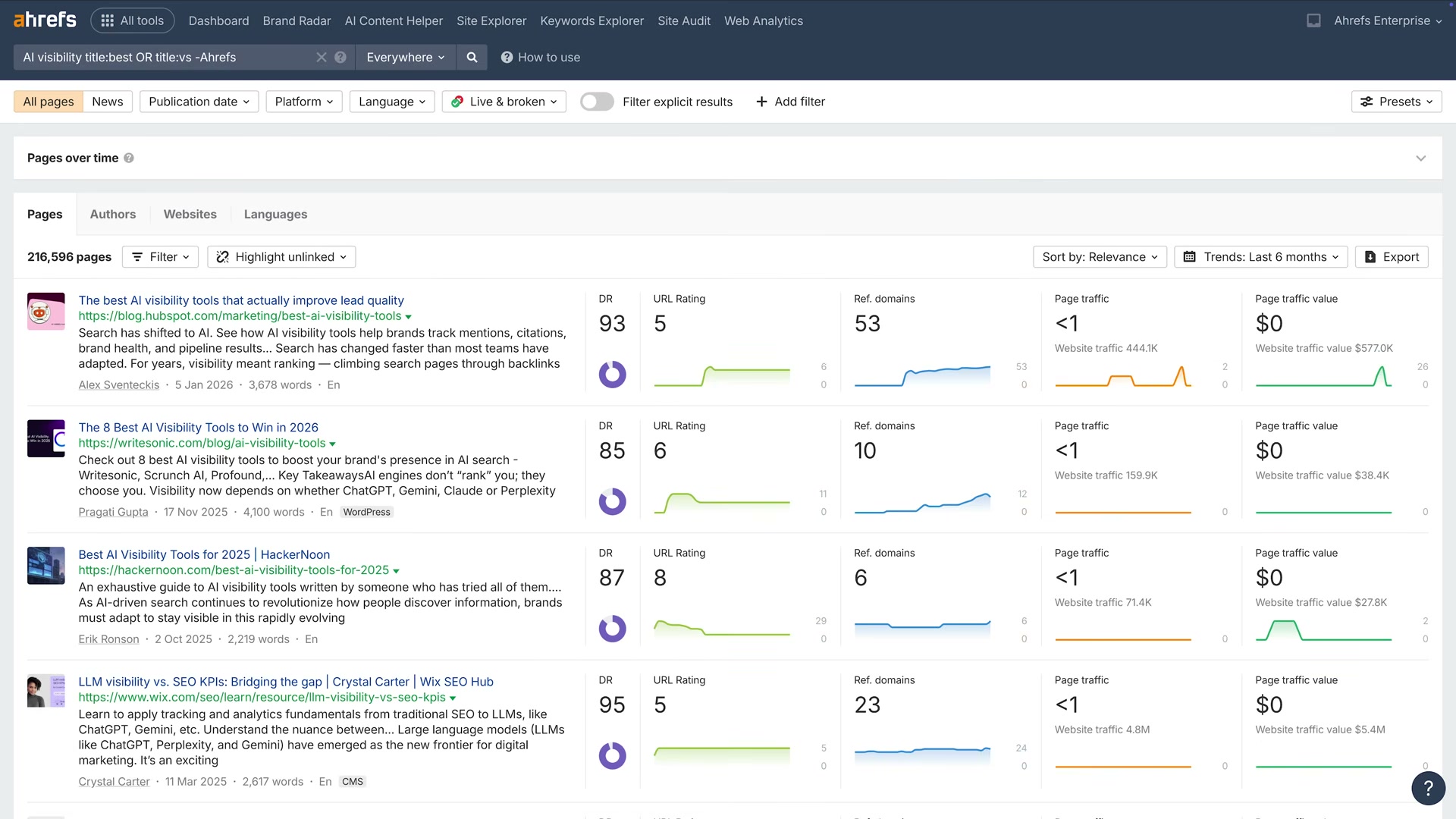This screenshot has width=1456, height=819.
Task: Click the search help question mark icon
Action: [340, 57]
